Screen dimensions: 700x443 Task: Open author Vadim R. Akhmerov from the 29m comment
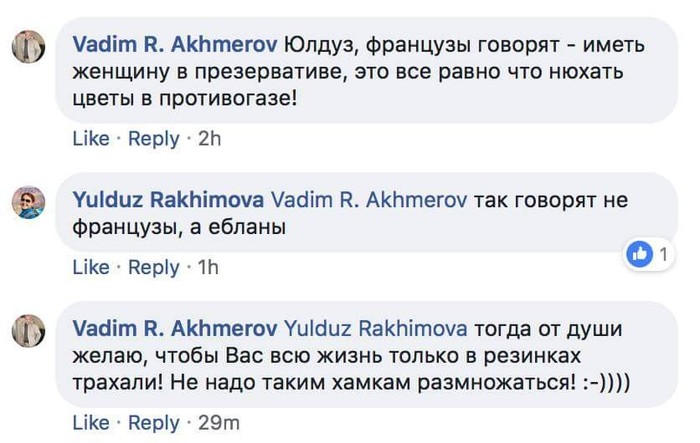coord(176,327)
